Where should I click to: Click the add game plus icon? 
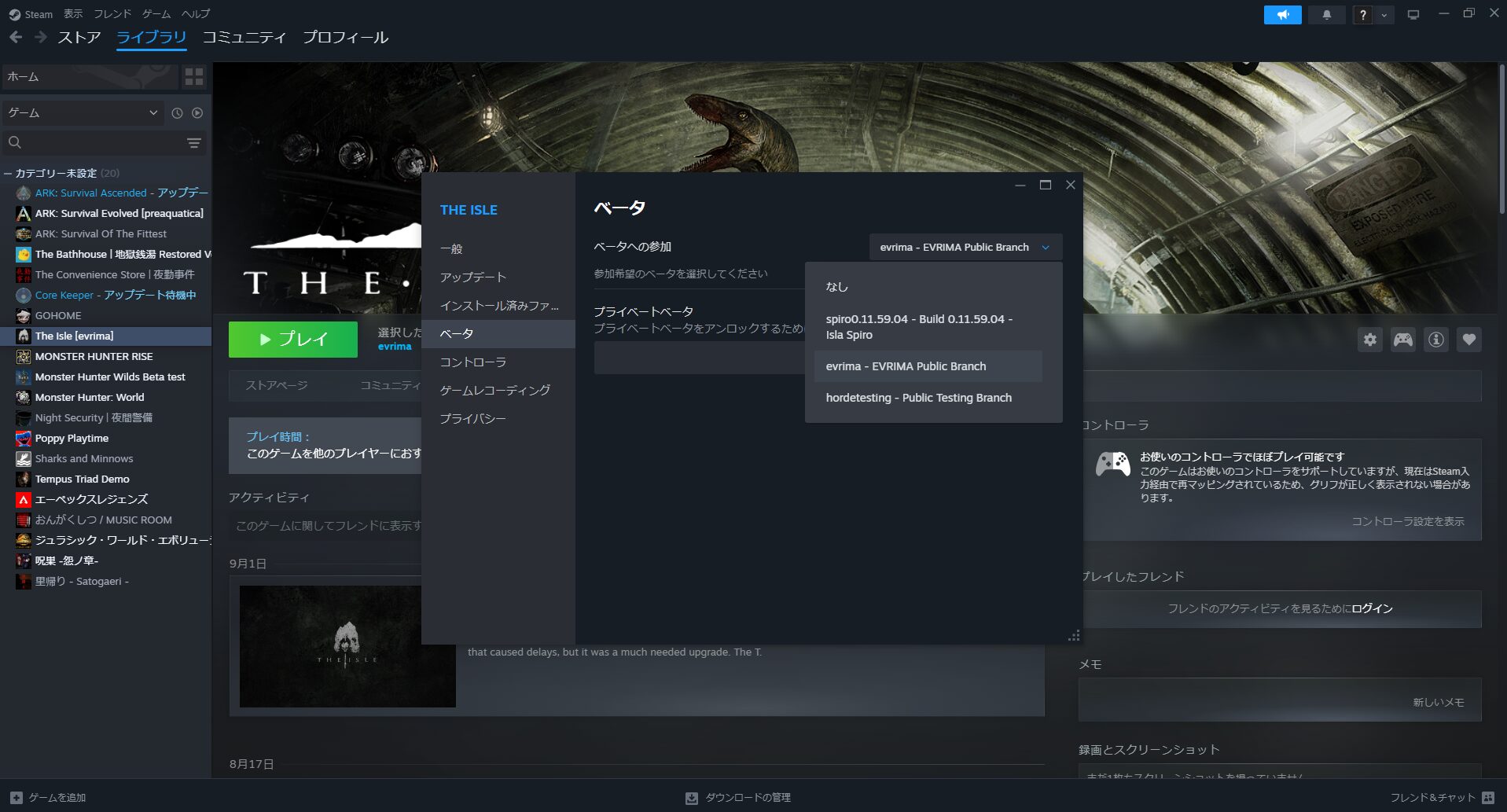(17, 797)
